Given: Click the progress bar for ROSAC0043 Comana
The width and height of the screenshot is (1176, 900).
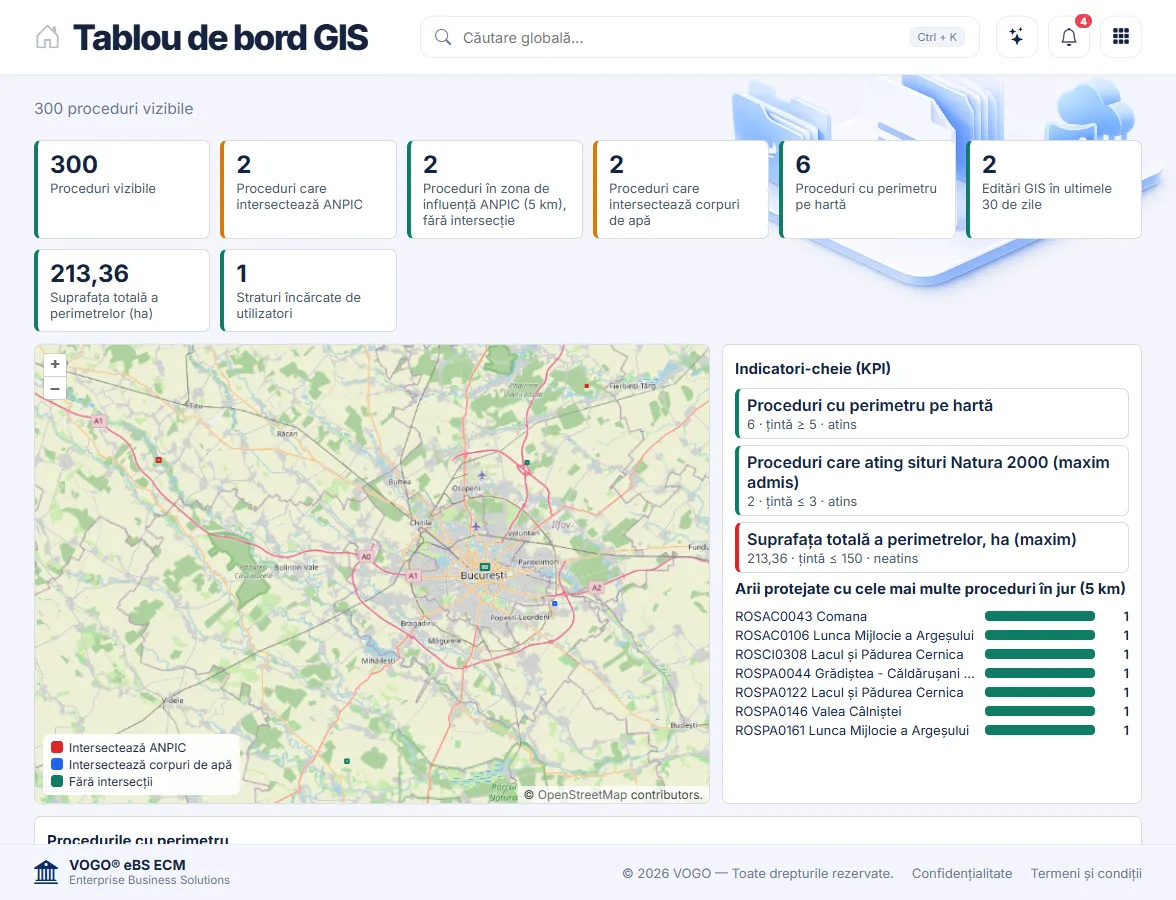Looking at the screenshot, I should (x=1040, y=616).
